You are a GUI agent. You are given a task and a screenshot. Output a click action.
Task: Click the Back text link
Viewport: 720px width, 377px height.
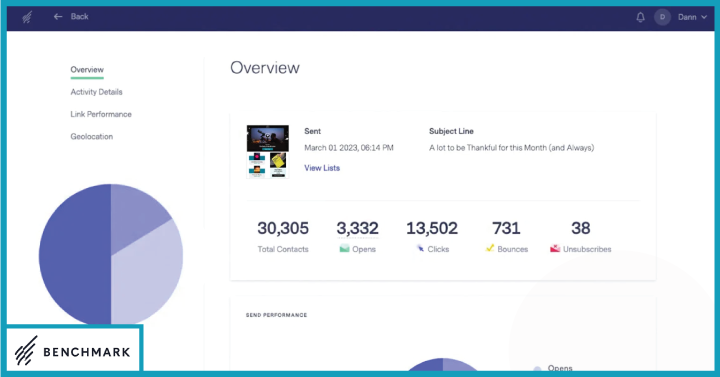coord(79,17)
